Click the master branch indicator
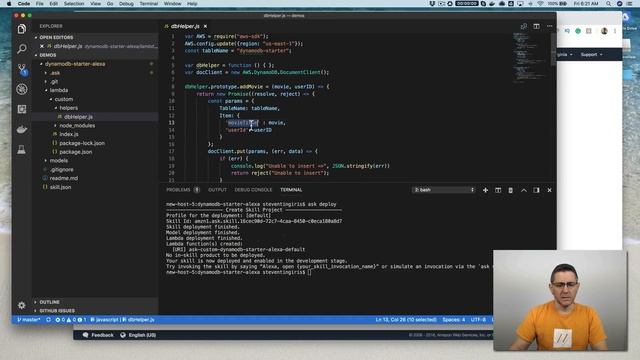 [x=29, y=320]
